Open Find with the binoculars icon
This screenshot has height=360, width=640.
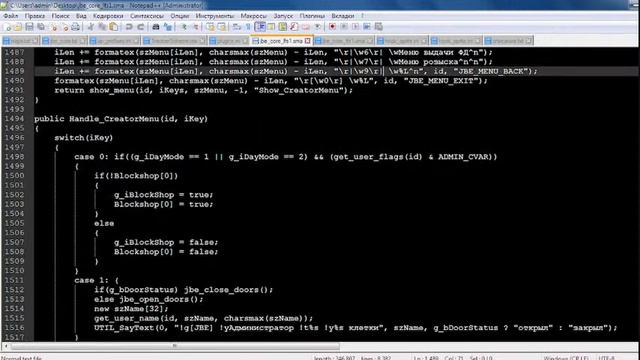156,27
